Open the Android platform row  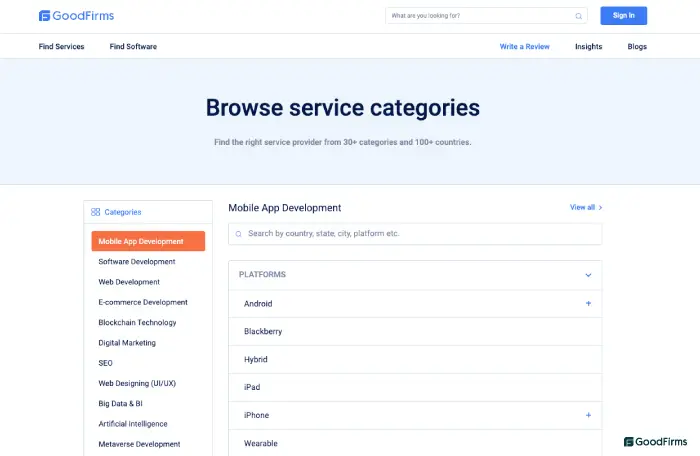[415, 304]
